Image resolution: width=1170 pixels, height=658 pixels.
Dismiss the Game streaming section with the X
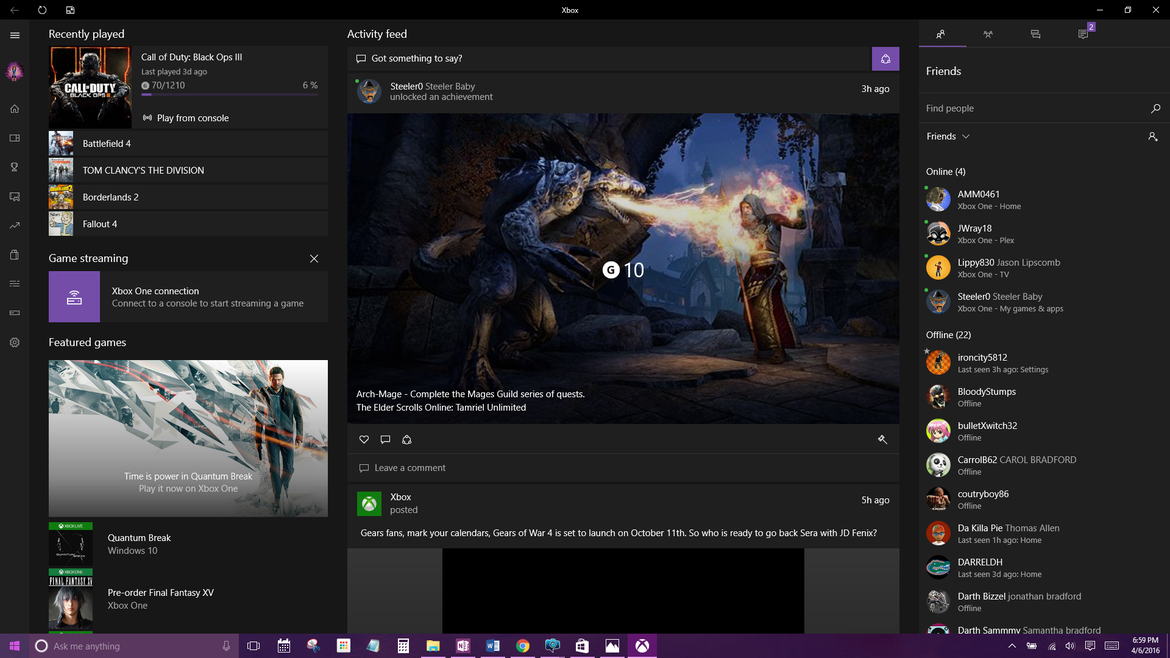(314, 258)
